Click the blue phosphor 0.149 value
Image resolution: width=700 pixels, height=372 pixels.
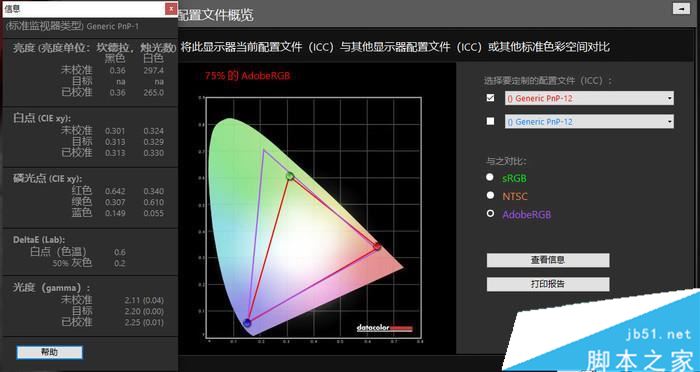[x=115, y=213]
